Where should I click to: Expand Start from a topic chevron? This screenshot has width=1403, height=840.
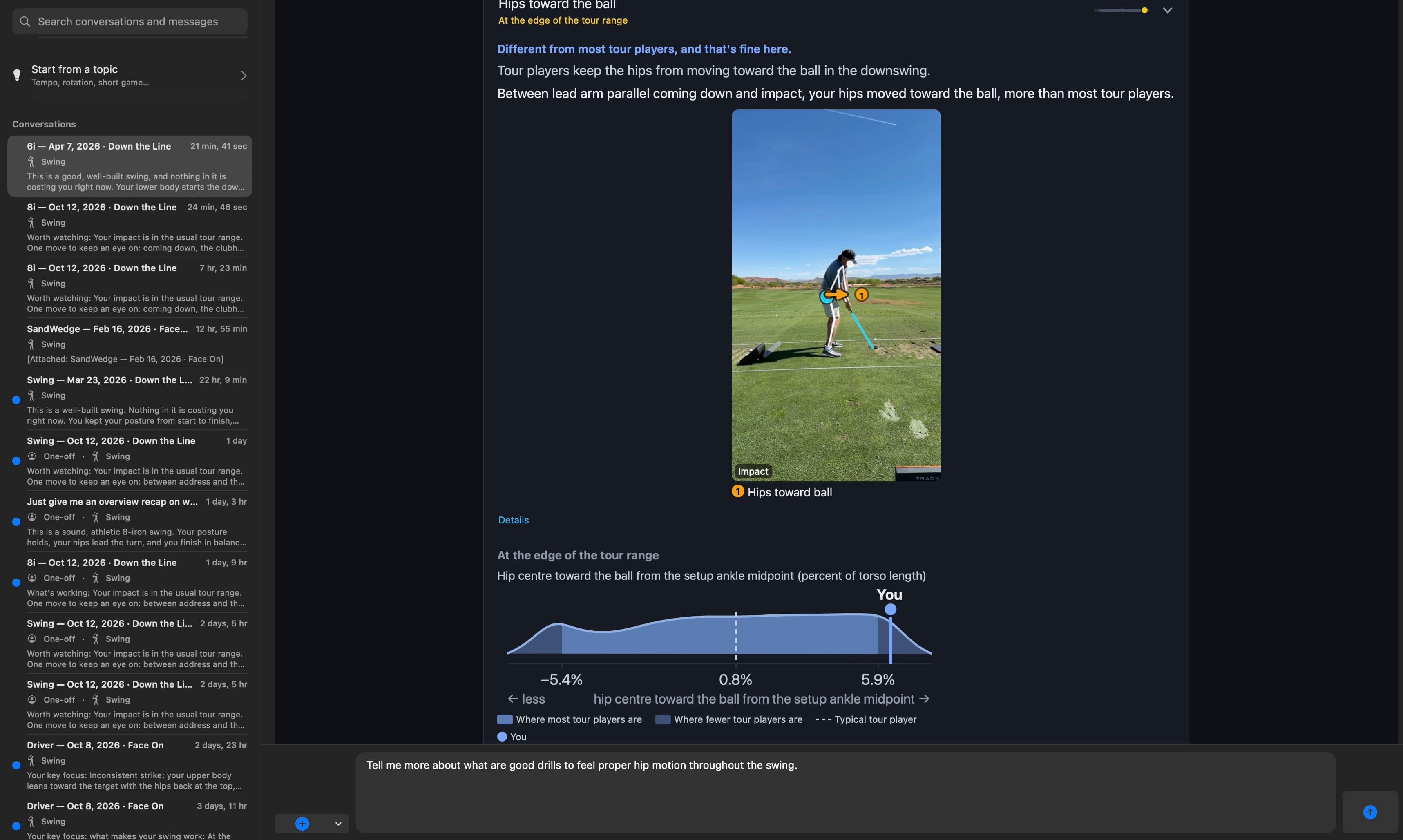244,75
